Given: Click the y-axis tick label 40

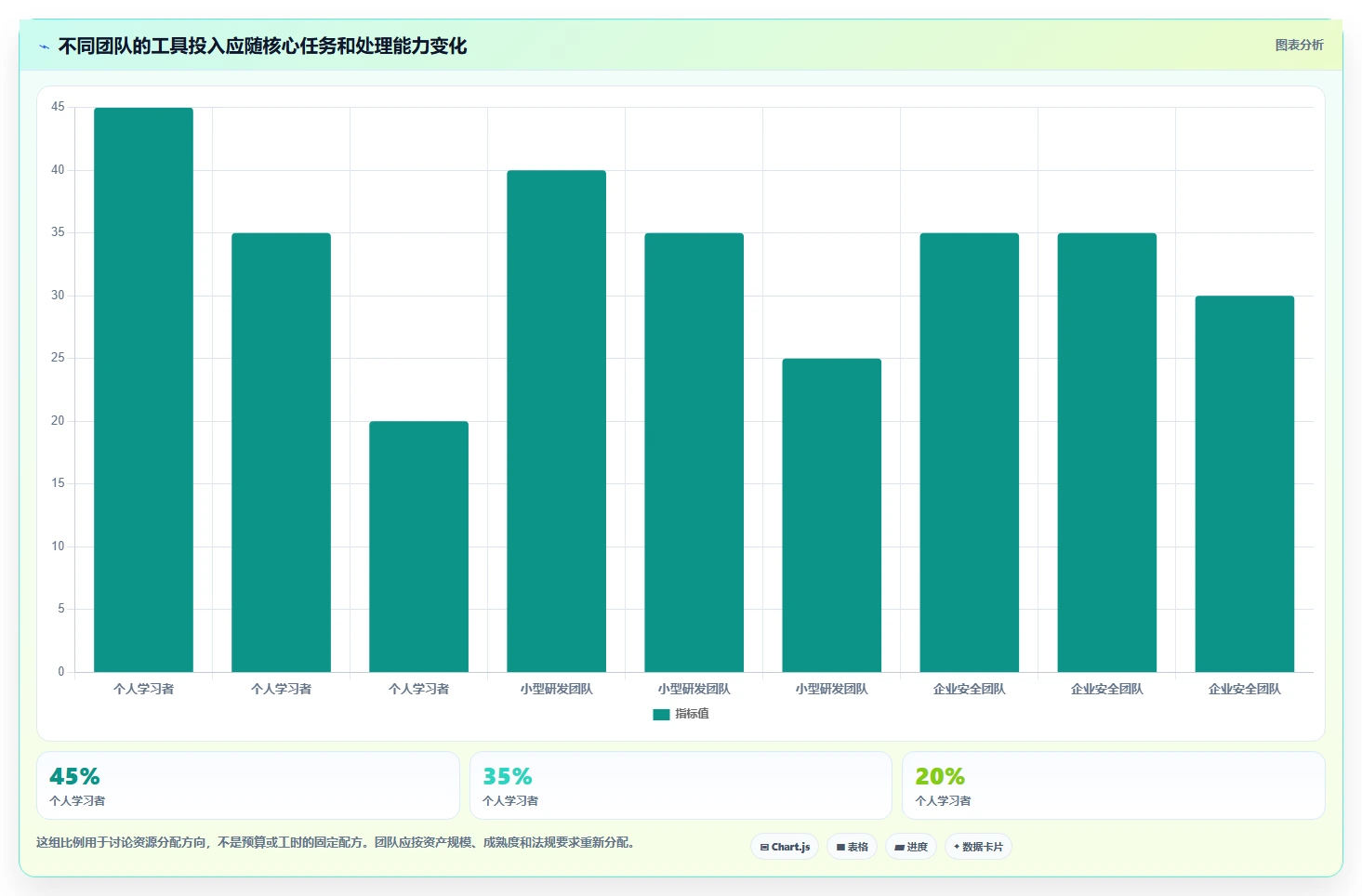Looking at the screenshot, I should click(x=58, y=170).
